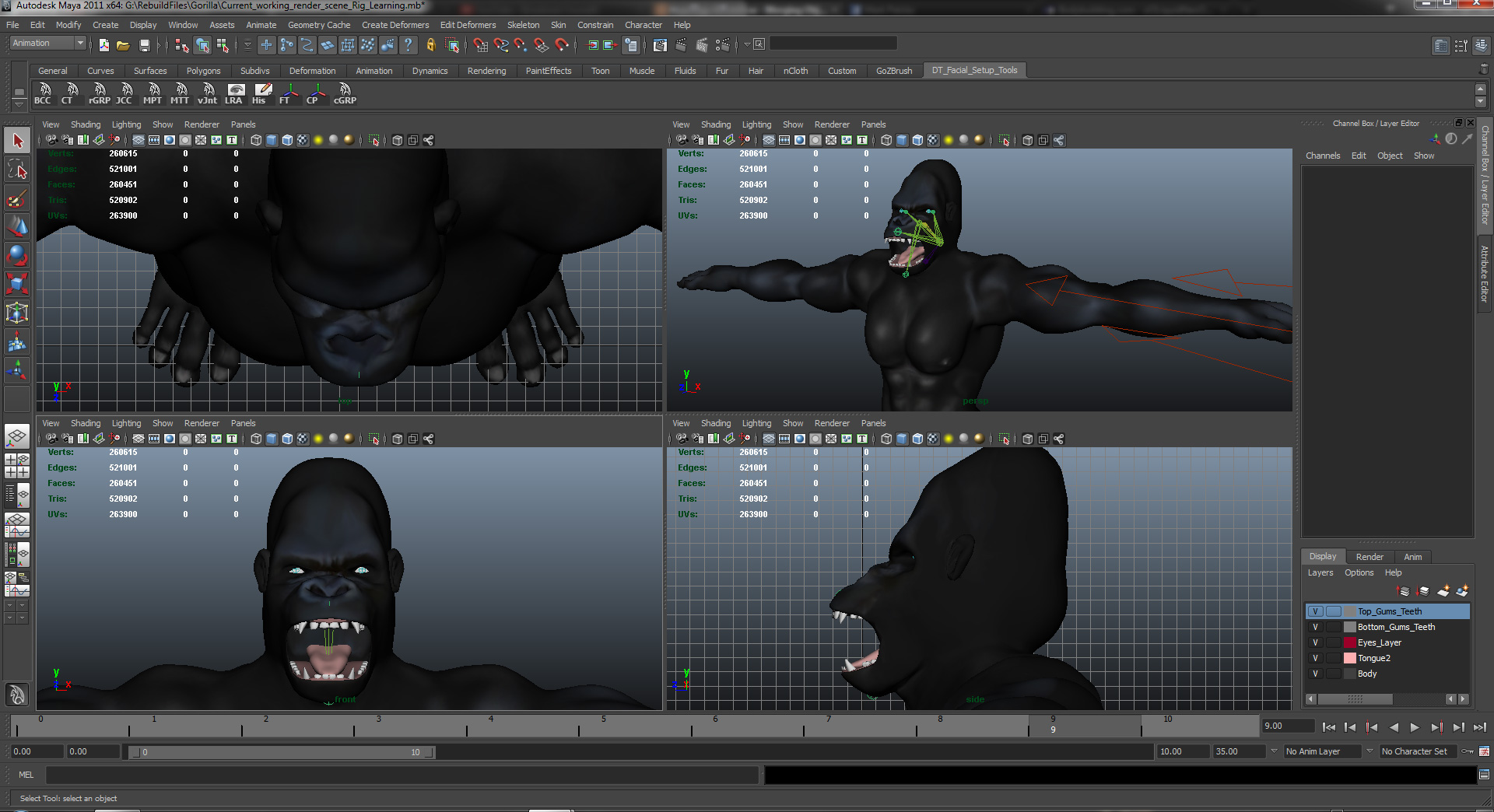Open the Skeleton menu
The width and height of the screenshot is (1494, 812).
pyautogui.click(x=523, y=24)
